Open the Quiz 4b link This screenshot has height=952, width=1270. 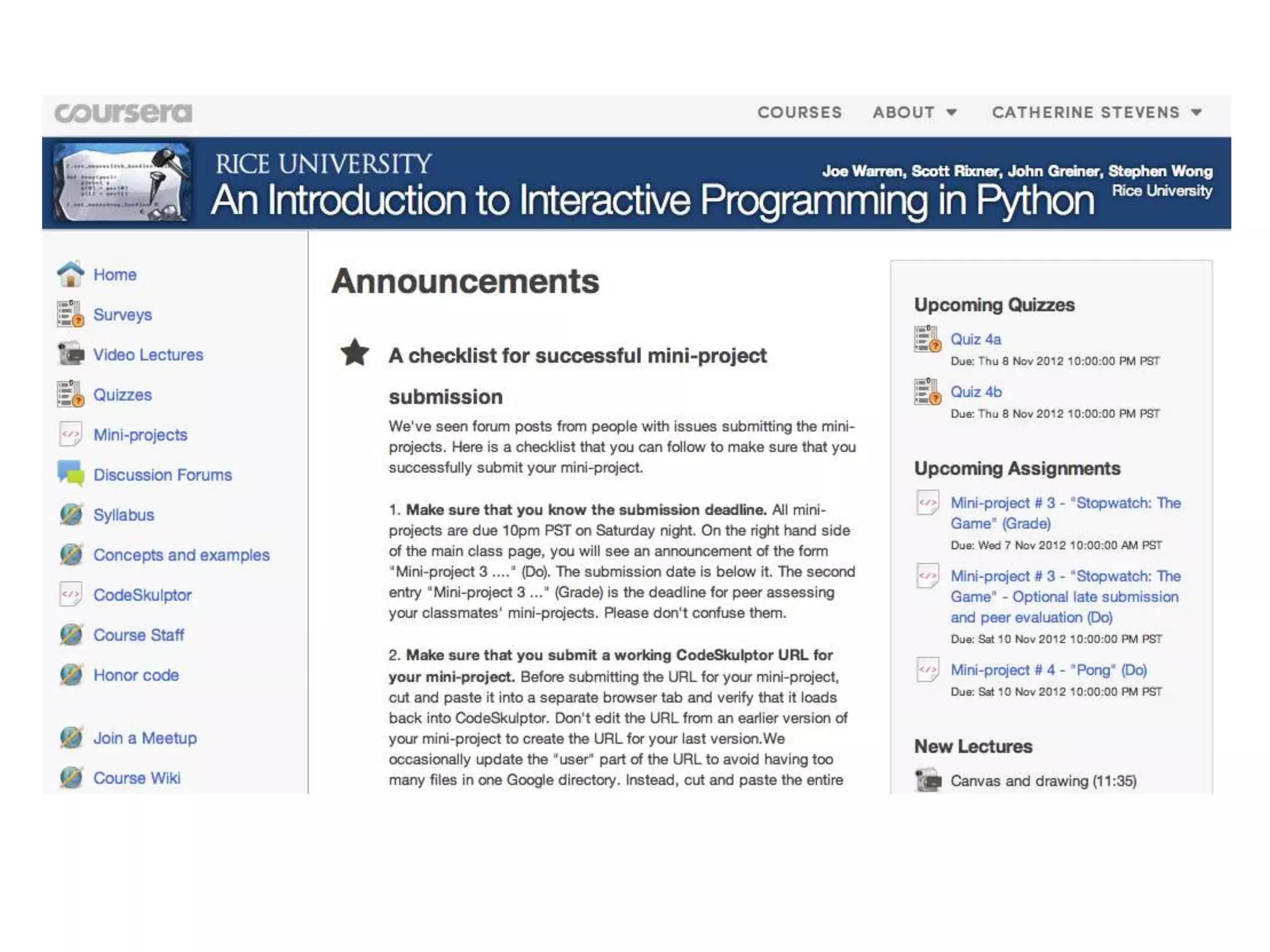(976, 392)
